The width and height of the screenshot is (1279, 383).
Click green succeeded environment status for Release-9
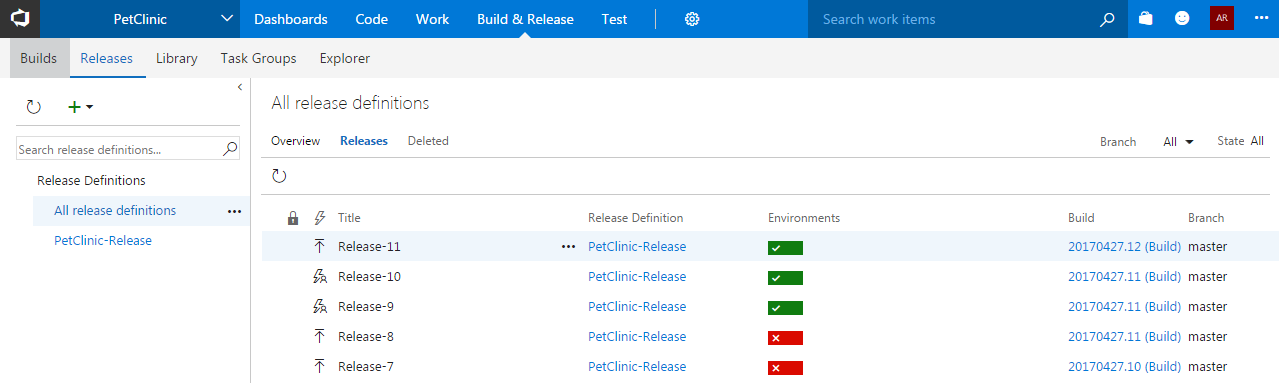pyautogui.click(x=785, y=308)
